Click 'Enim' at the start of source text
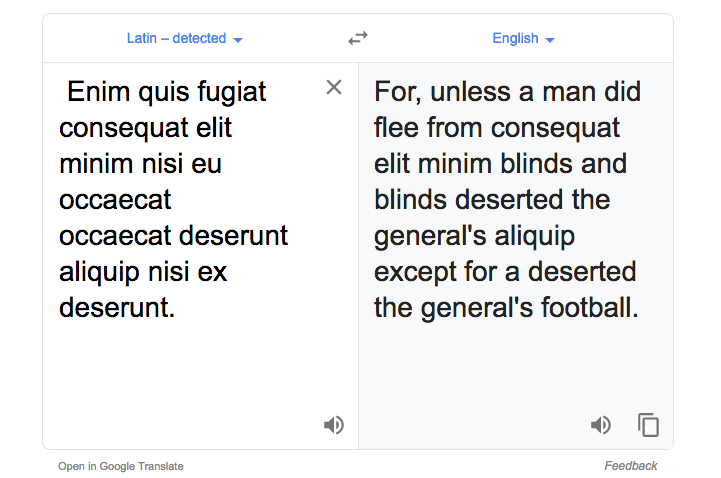 (98, 92)
